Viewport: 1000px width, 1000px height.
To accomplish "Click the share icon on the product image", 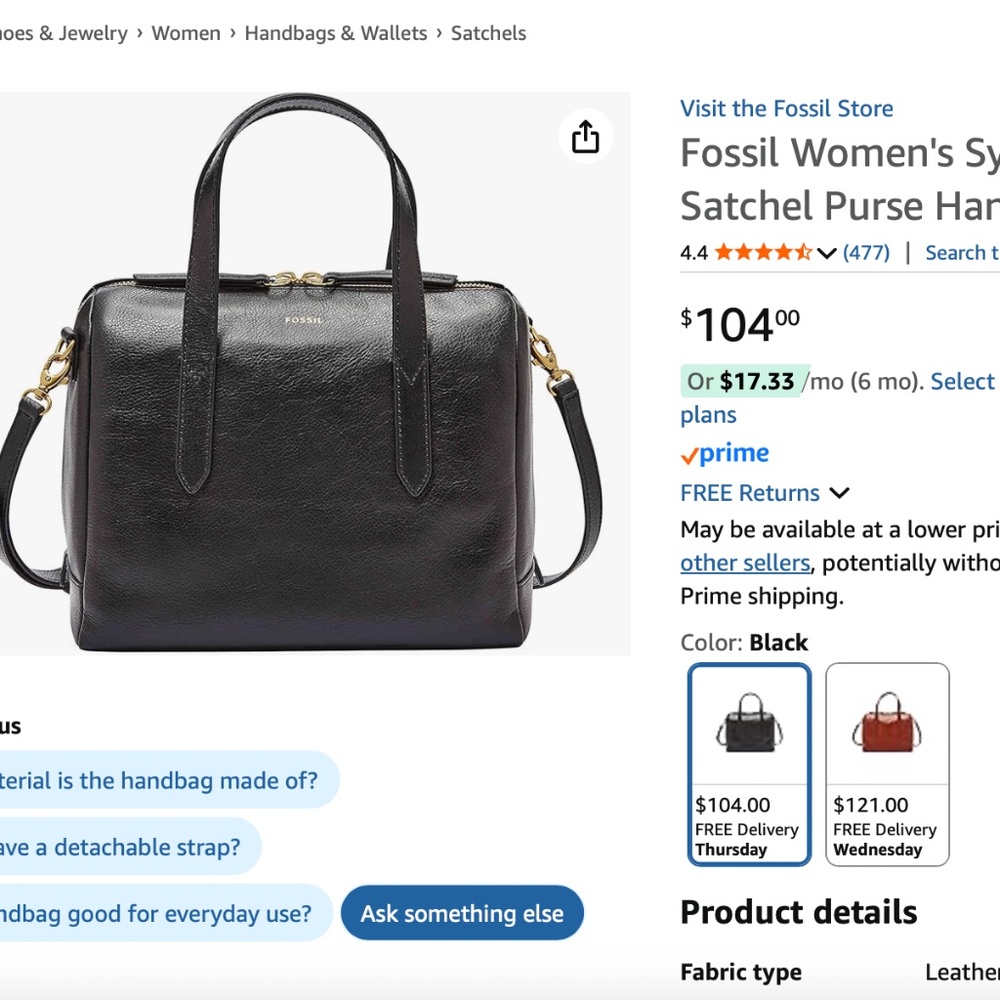I will click(585, 136).
